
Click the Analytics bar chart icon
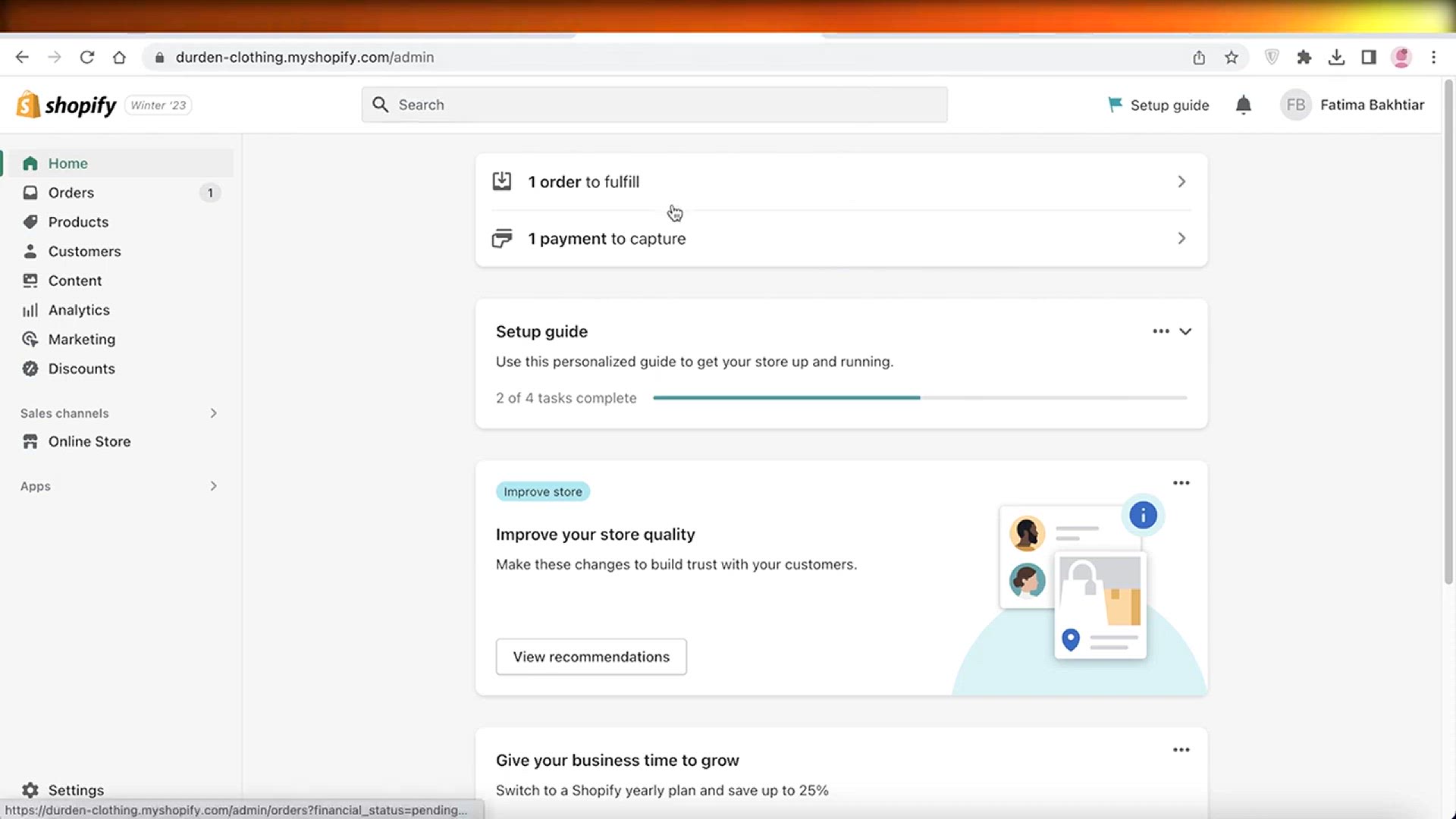pos(30,310)
